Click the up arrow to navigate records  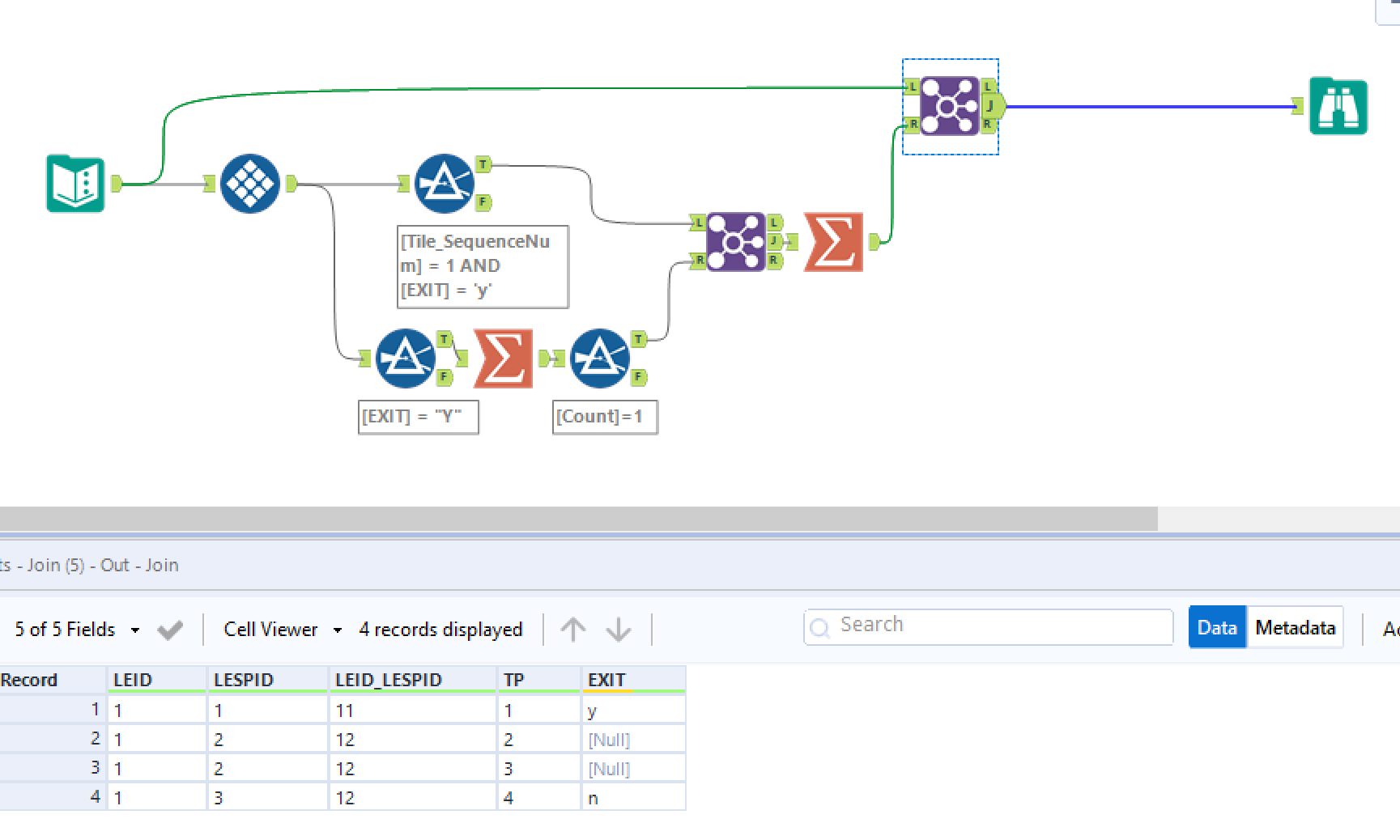(574, 629)
